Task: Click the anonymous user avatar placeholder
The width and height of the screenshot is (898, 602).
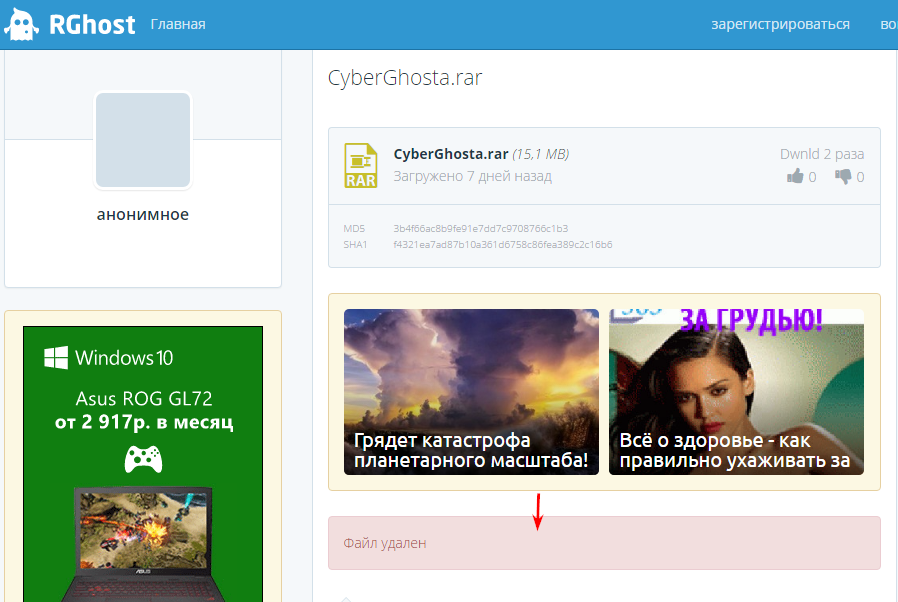Action: (x=143, y=140)
